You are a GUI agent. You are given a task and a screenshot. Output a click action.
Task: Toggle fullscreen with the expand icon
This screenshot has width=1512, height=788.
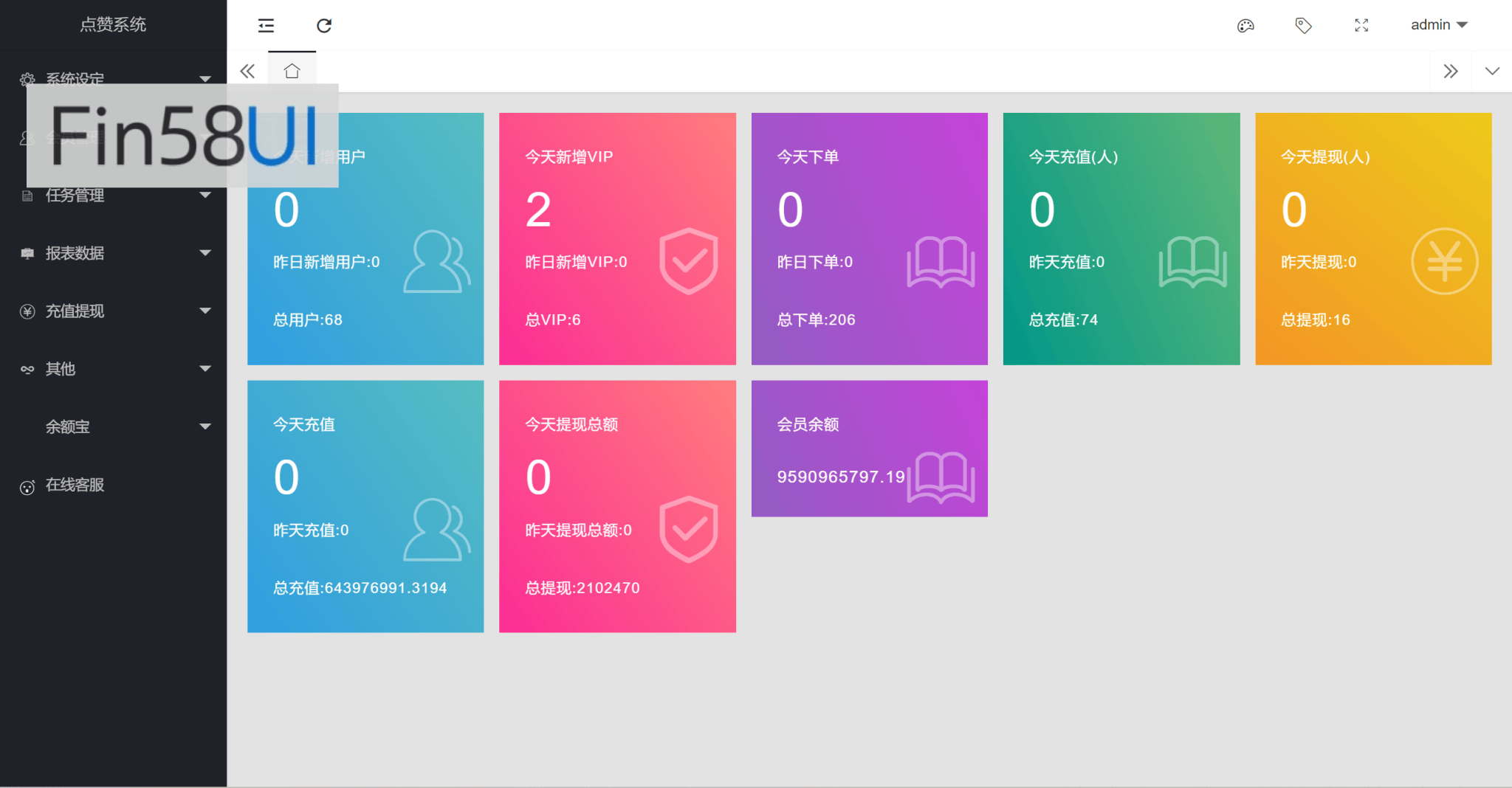tap(1361, 26)
